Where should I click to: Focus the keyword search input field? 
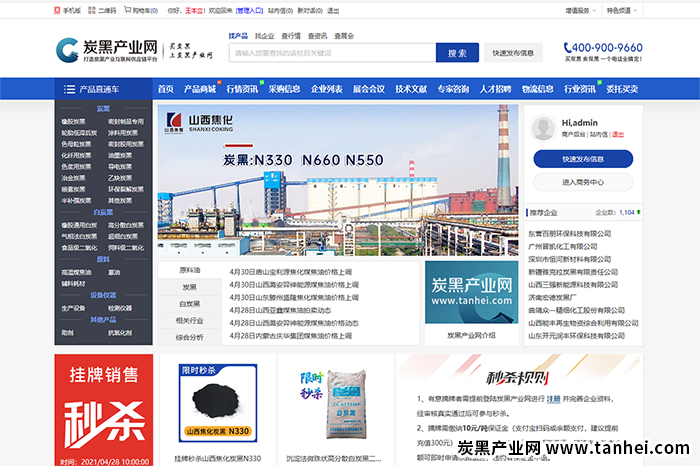coord(333,53)
